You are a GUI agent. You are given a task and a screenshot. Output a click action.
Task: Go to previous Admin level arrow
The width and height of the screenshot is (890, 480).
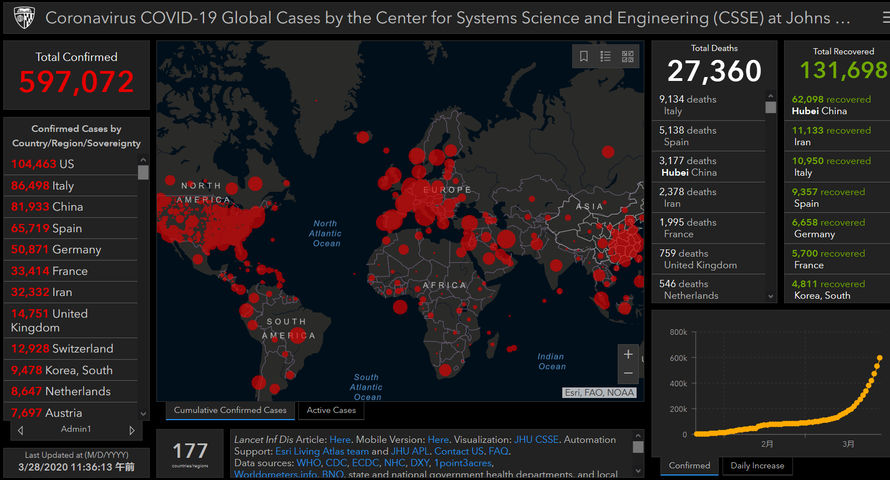(x=20, y=431)
